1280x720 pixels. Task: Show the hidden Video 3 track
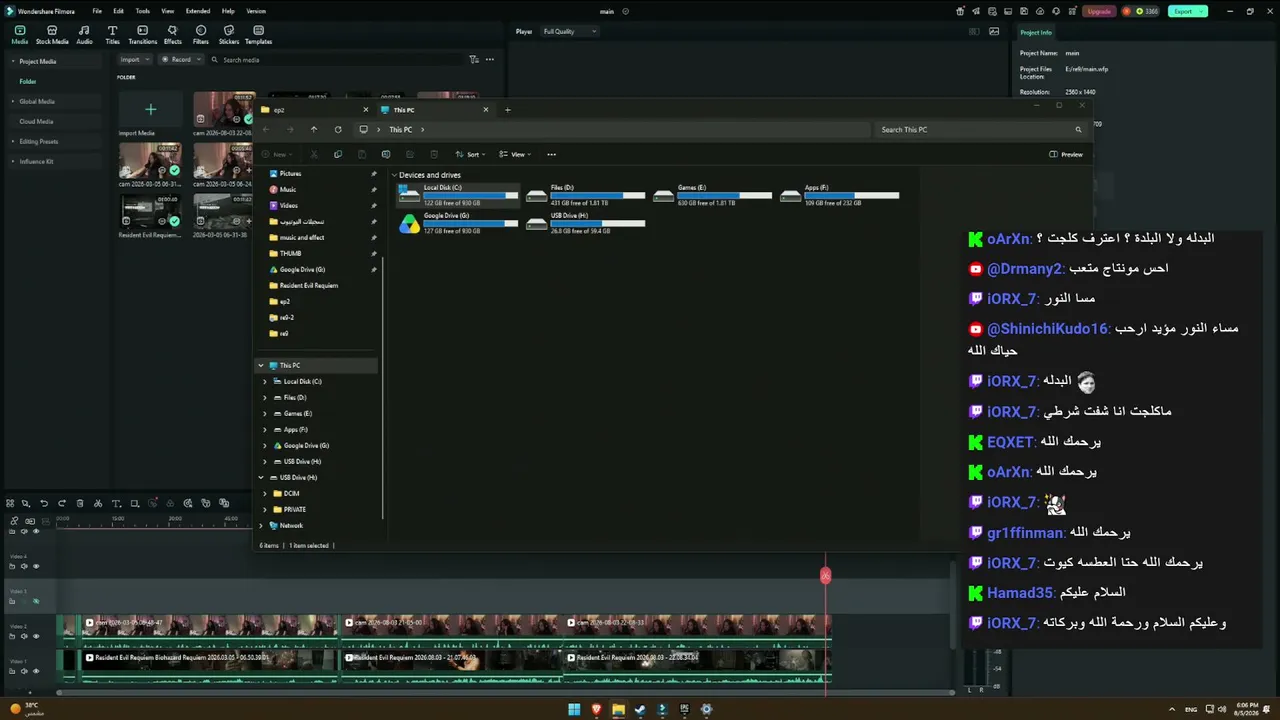[36, 601]
